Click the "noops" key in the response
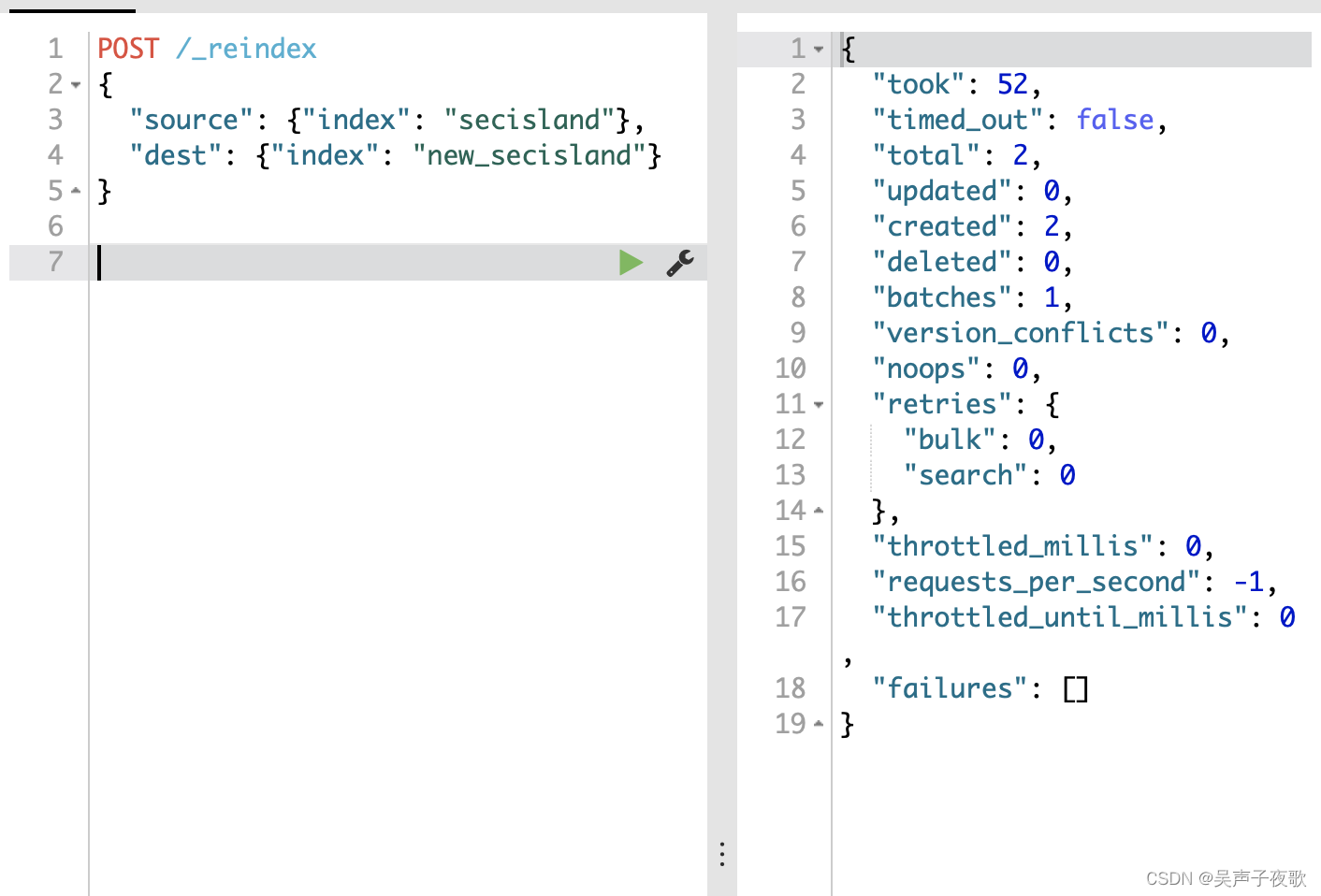The width and height of the screenshot is (1321, 896). pyautogui.click(x=926, y=369)
